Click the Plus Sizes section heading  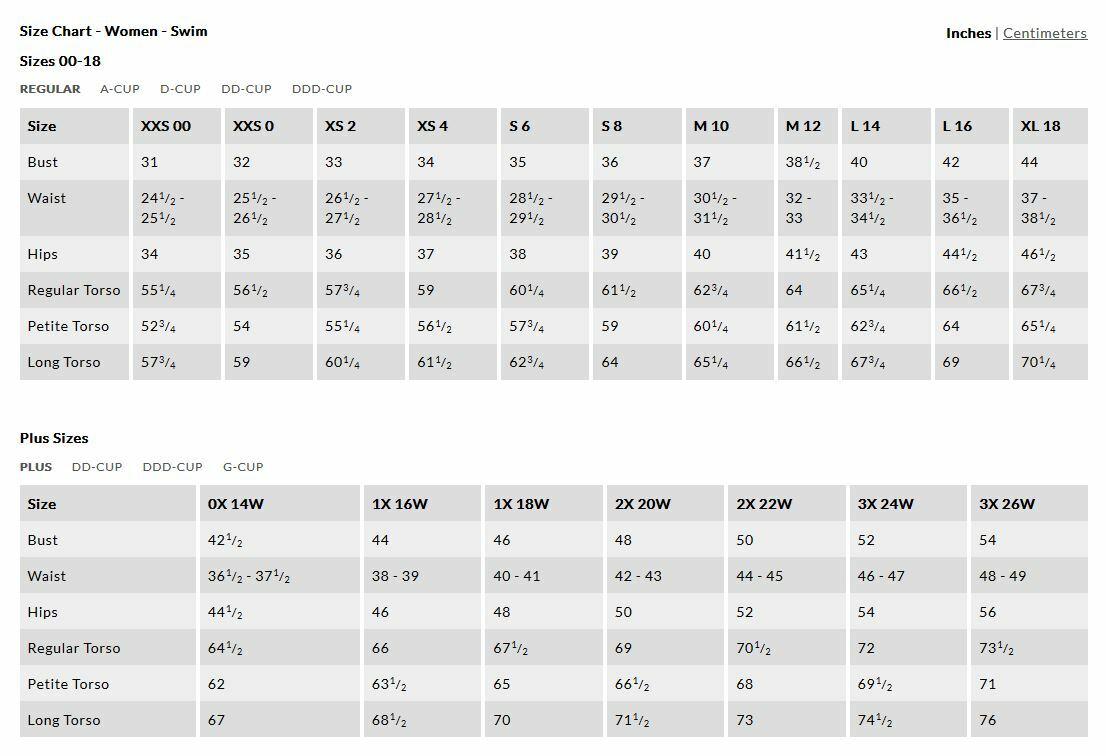(54, 438)
